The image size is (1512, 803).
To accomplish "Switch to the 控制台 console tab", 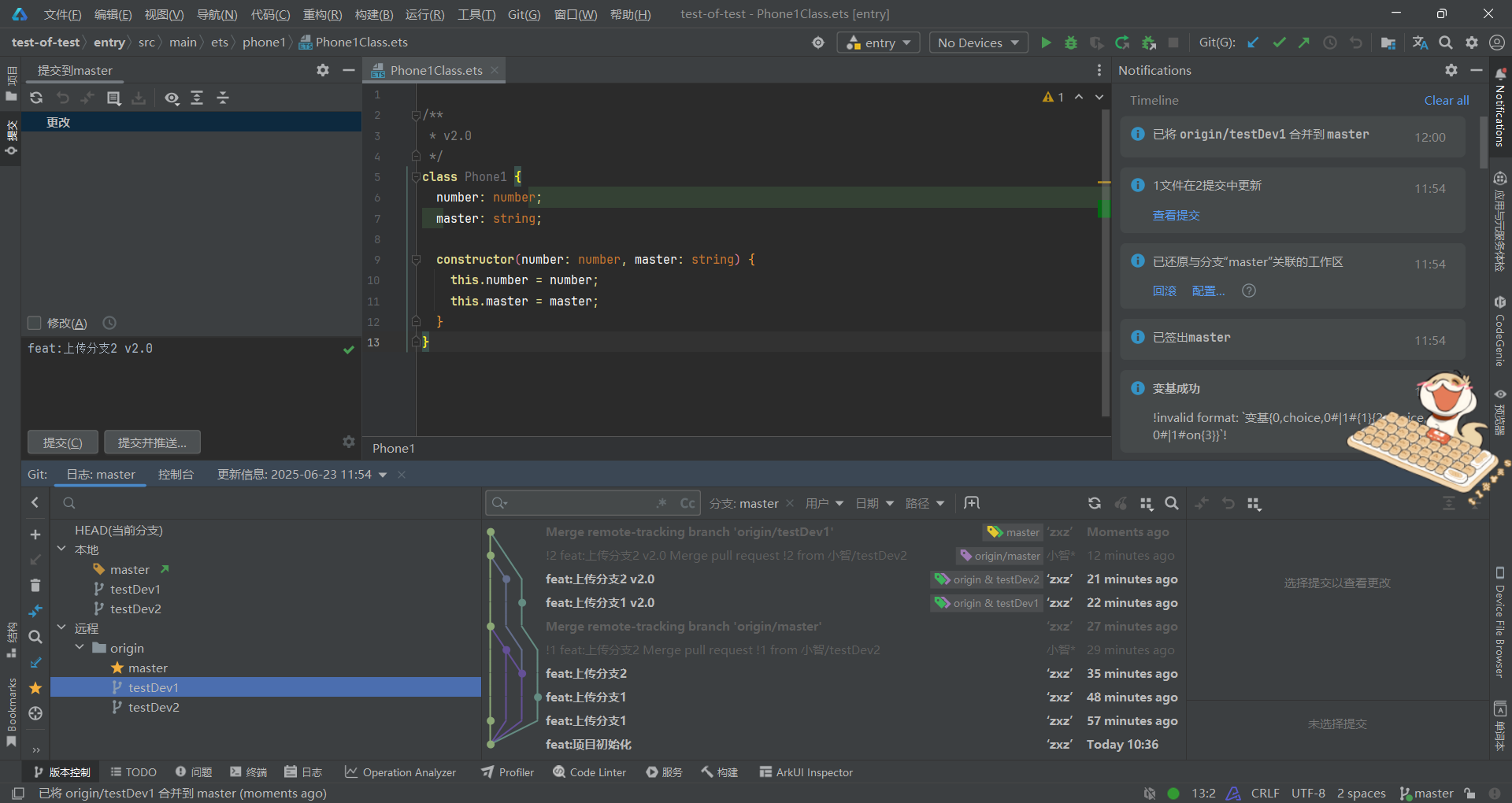I will click(x=176, y=475).
